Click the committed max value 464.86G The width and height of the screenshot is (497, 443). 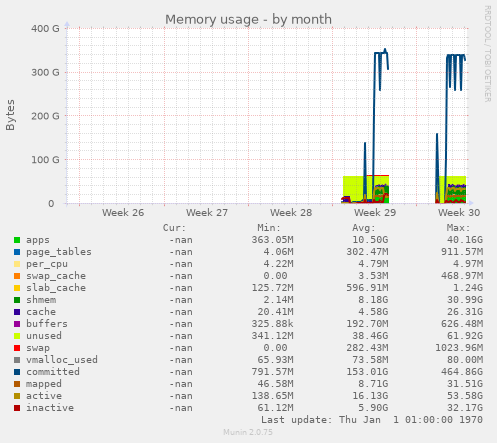pos(462,372)
